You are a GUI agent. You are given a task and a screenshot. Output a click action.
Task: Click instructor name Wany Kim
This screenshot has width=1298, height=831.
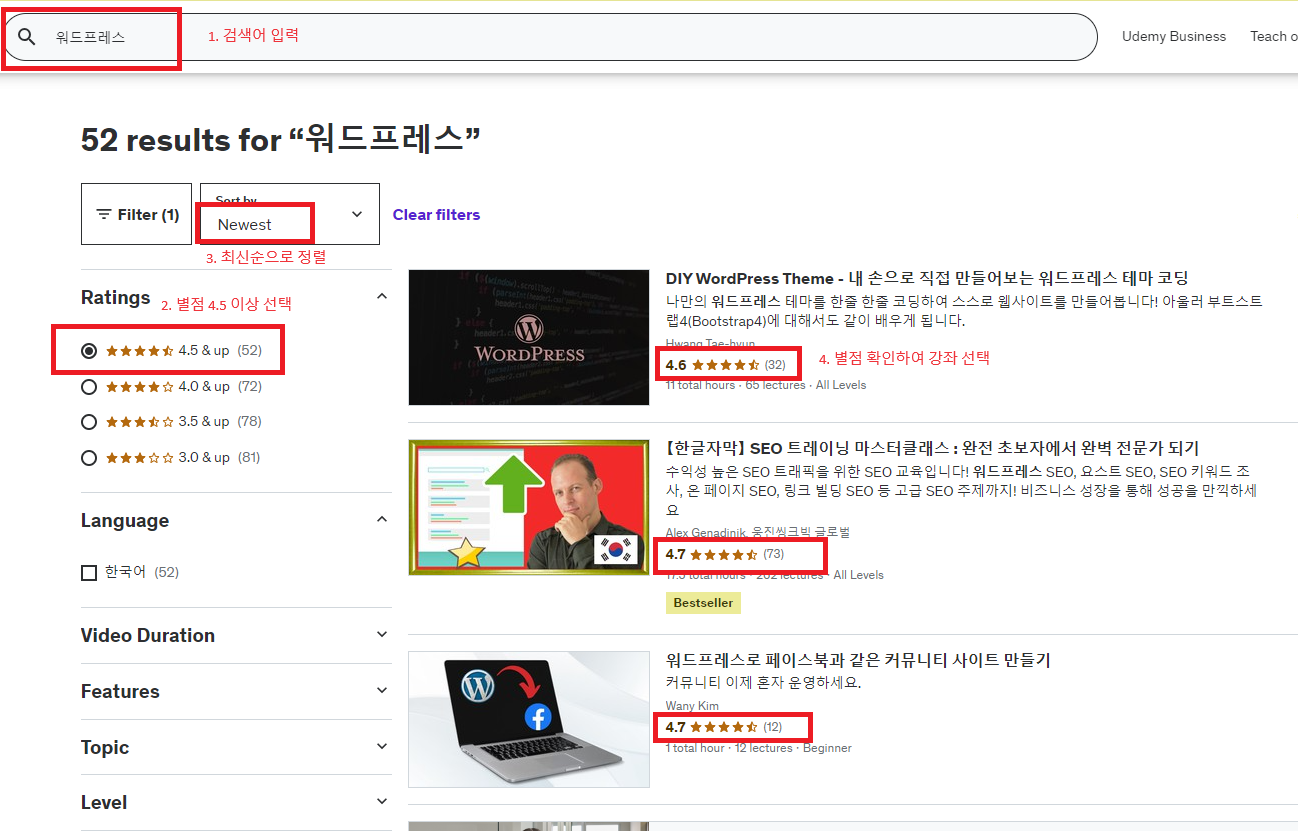(692, 706)
